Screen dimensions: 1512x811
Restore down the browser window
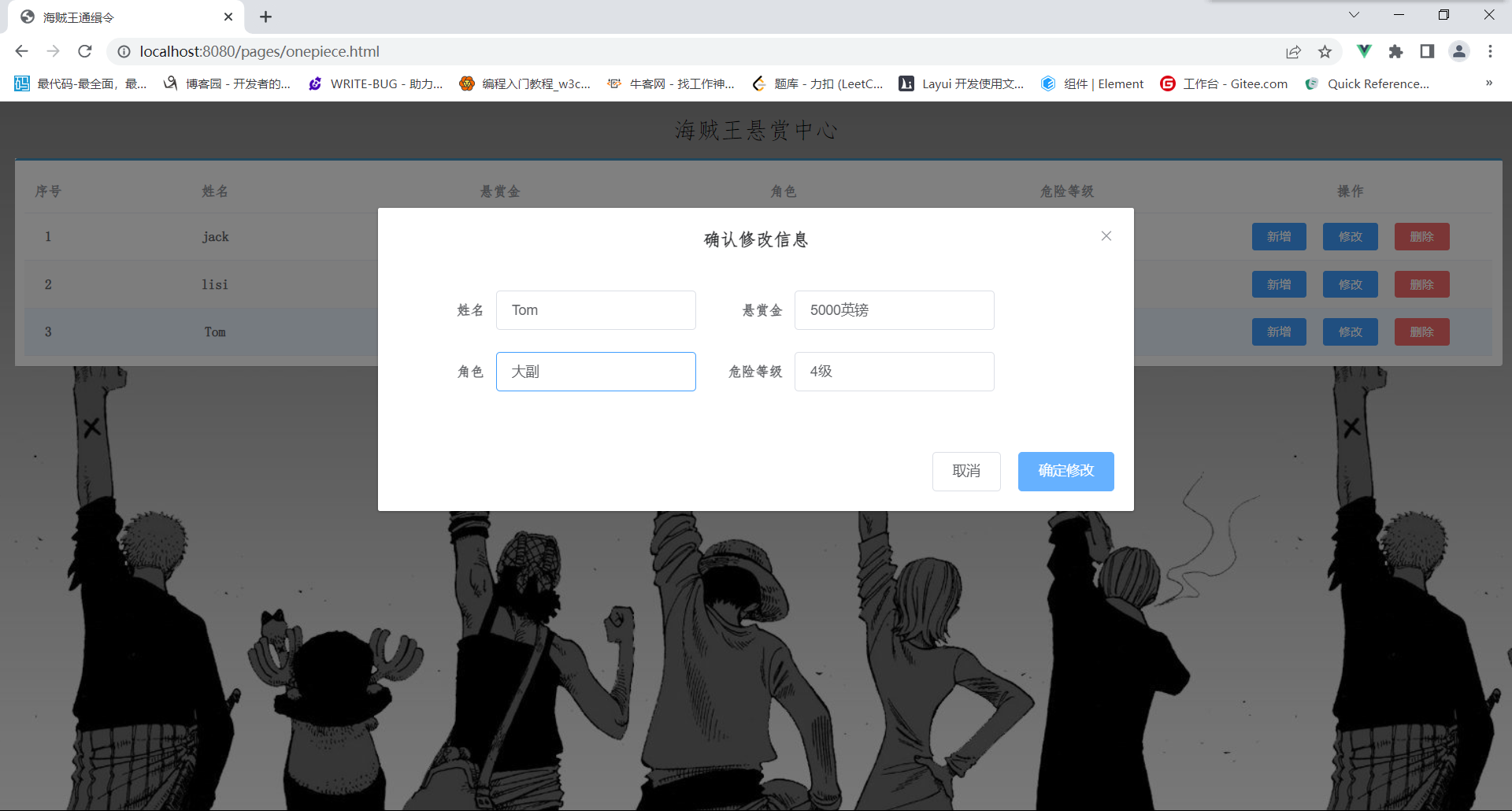pos(1443,15)
